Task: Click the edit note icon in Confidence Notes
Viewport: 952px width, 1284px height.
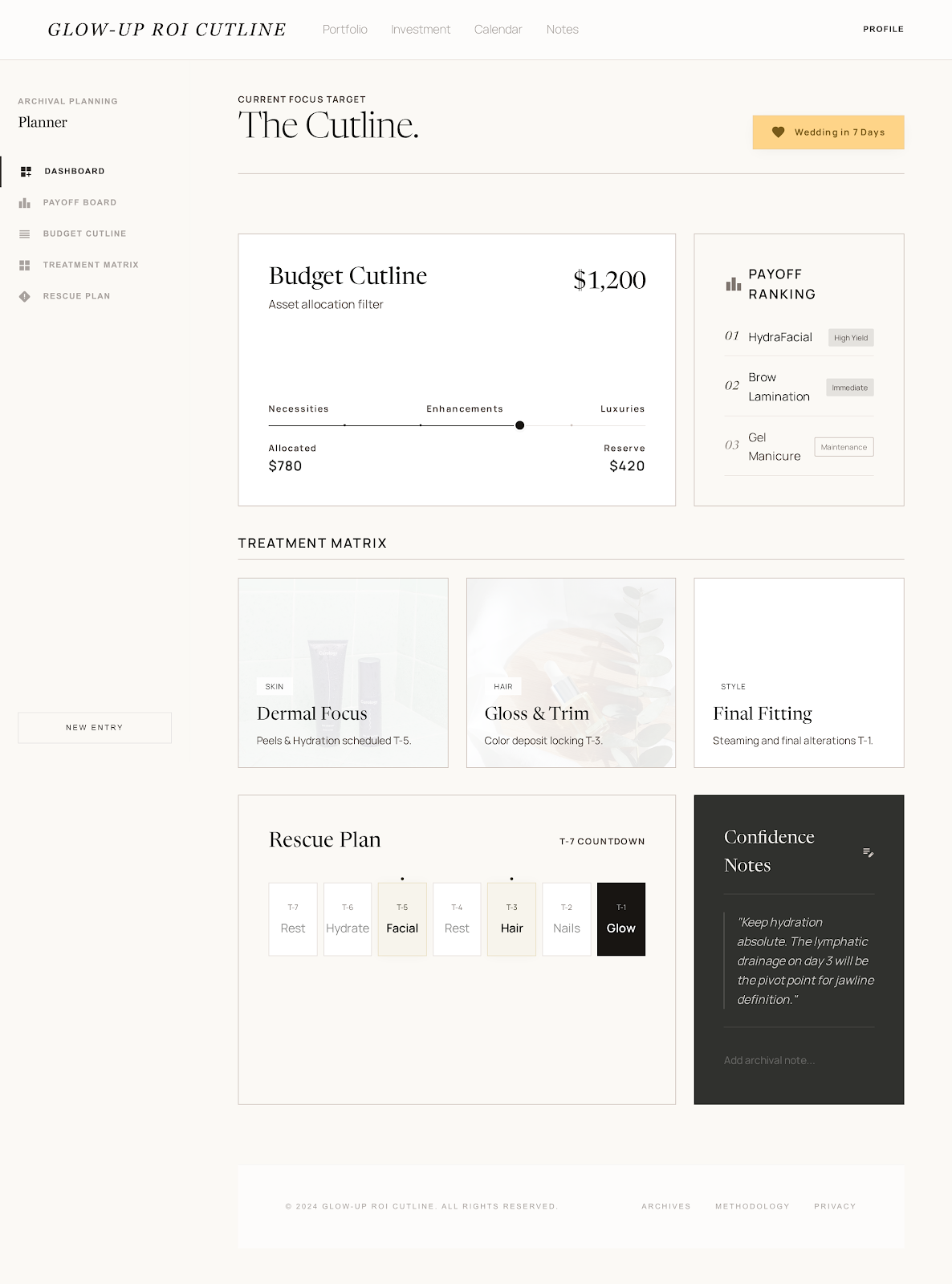Action: point(868,852)
